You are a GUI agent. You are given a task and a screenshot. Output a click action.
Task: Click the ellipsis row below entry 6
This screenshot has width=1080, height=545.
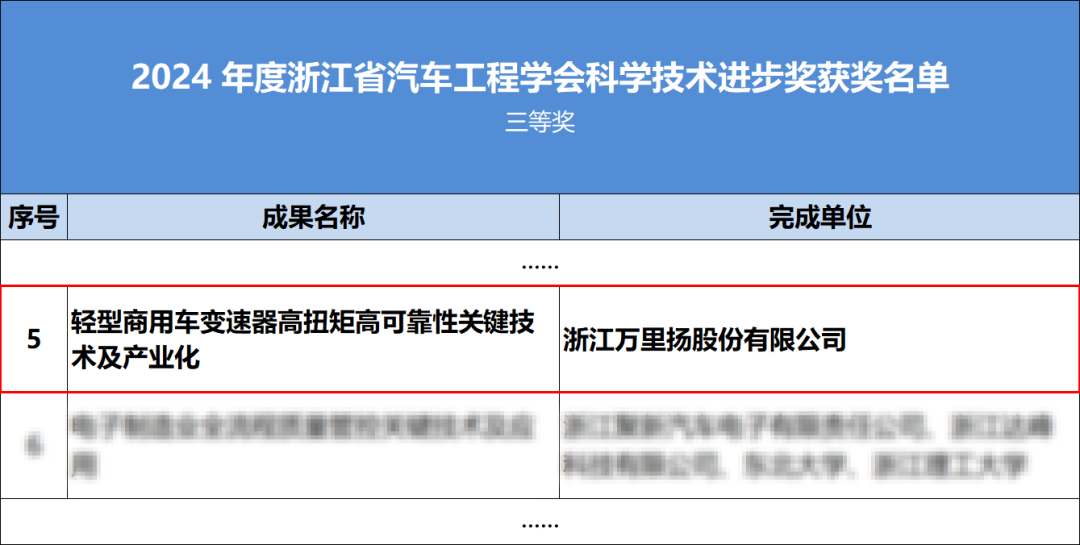pyautogui.click(x=540, y=522)
